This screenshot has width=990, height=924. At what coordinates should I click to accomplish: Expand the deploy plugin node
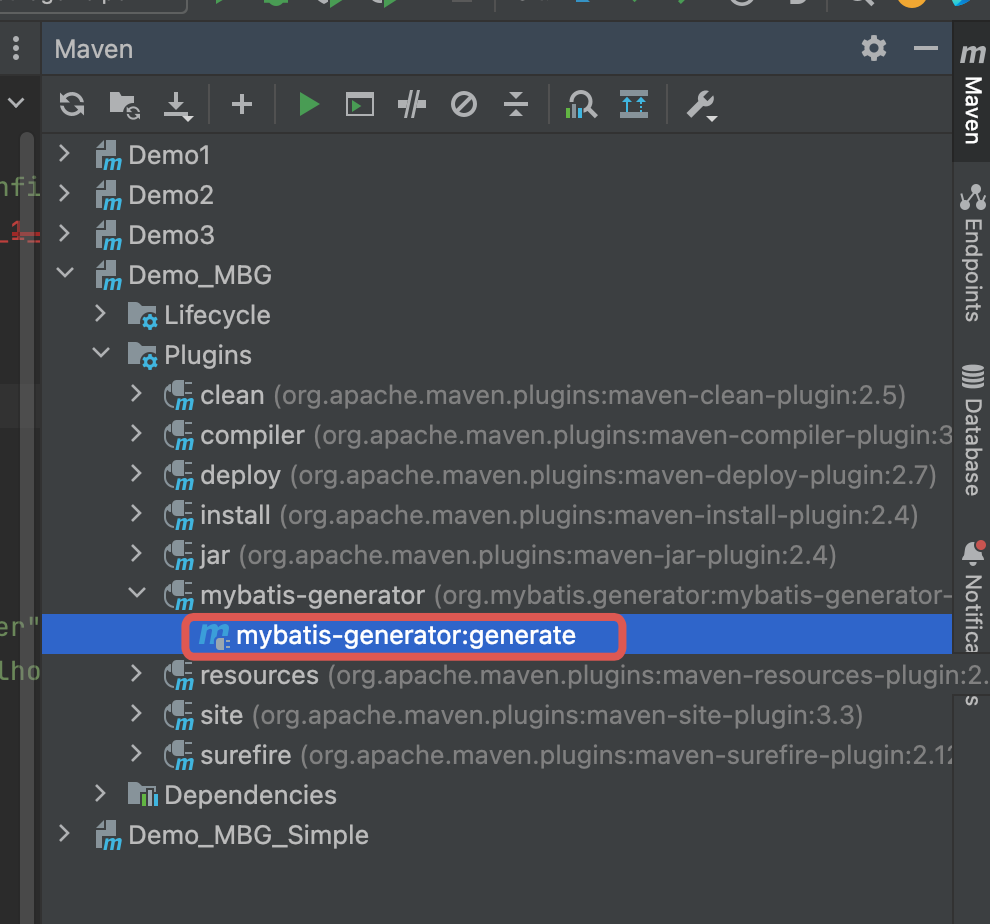click(136, 473)
